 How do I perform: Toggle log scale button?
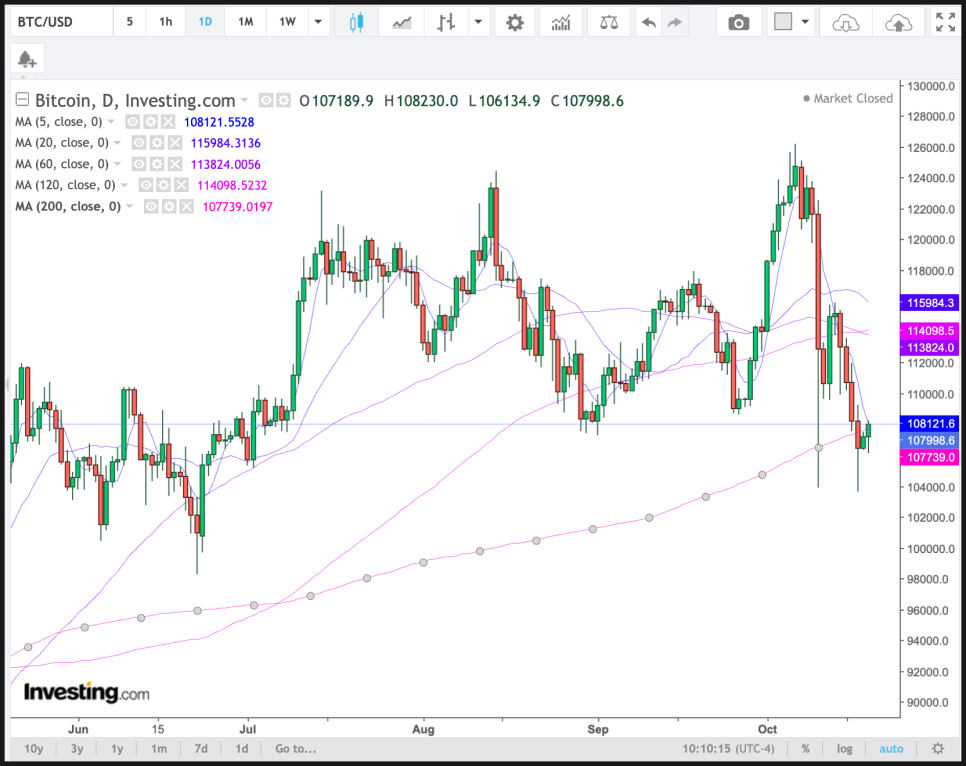click(x=845, y=749)
